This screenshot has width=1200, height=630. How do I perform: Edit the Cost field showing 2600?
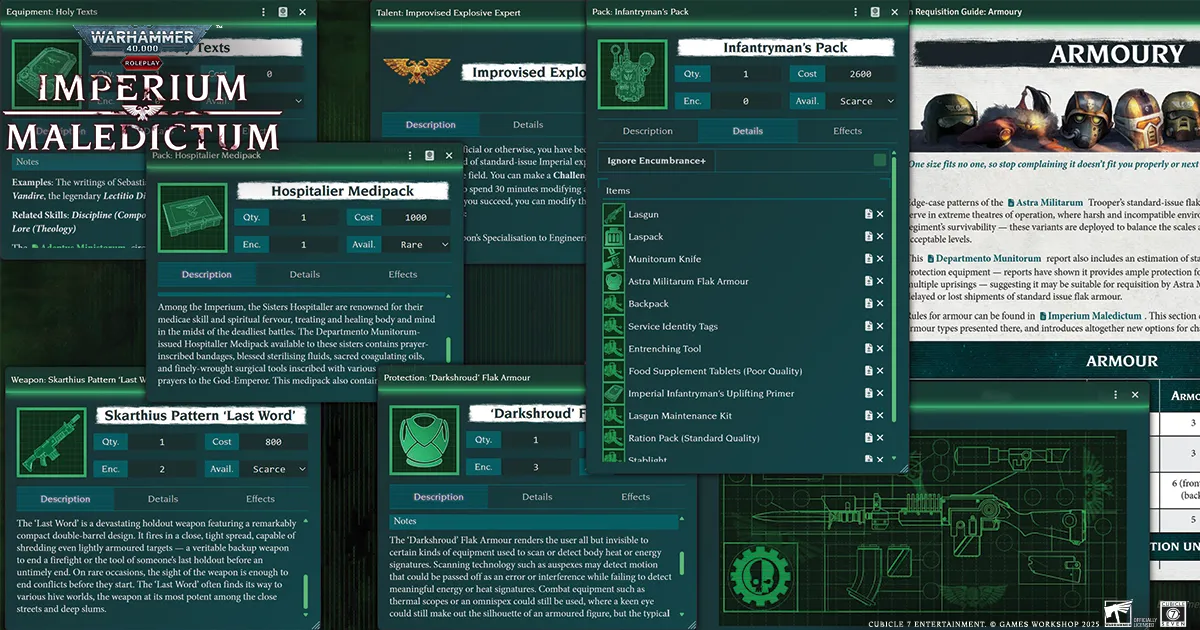click(863, 74)
